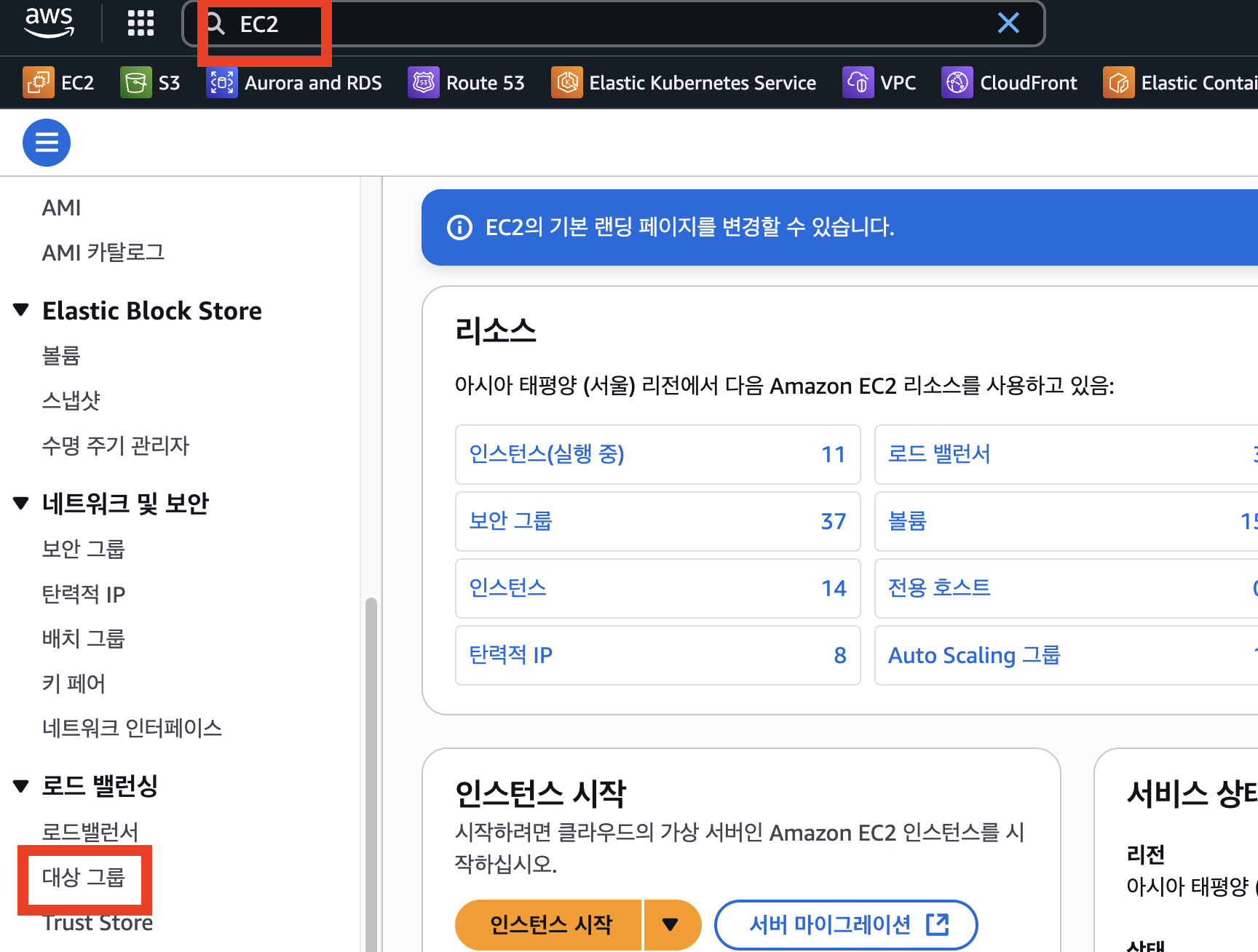Open 인스턴스 resource card showing 14

pos(658,588)
